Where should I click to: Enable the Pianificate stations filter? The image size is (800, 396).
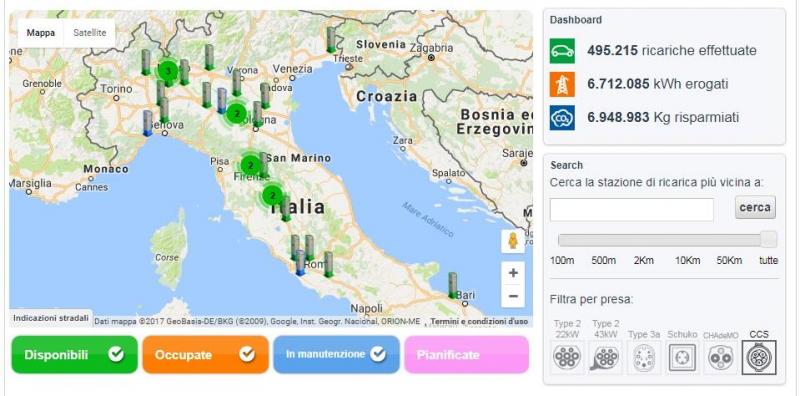pos(467,355)
